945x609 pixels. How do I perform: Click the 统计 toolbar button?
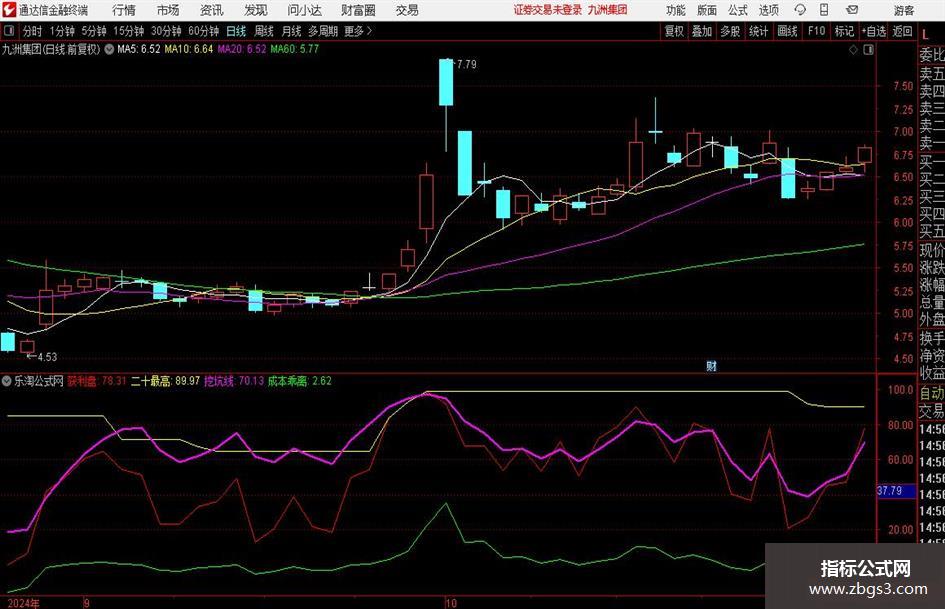[758, 31]
